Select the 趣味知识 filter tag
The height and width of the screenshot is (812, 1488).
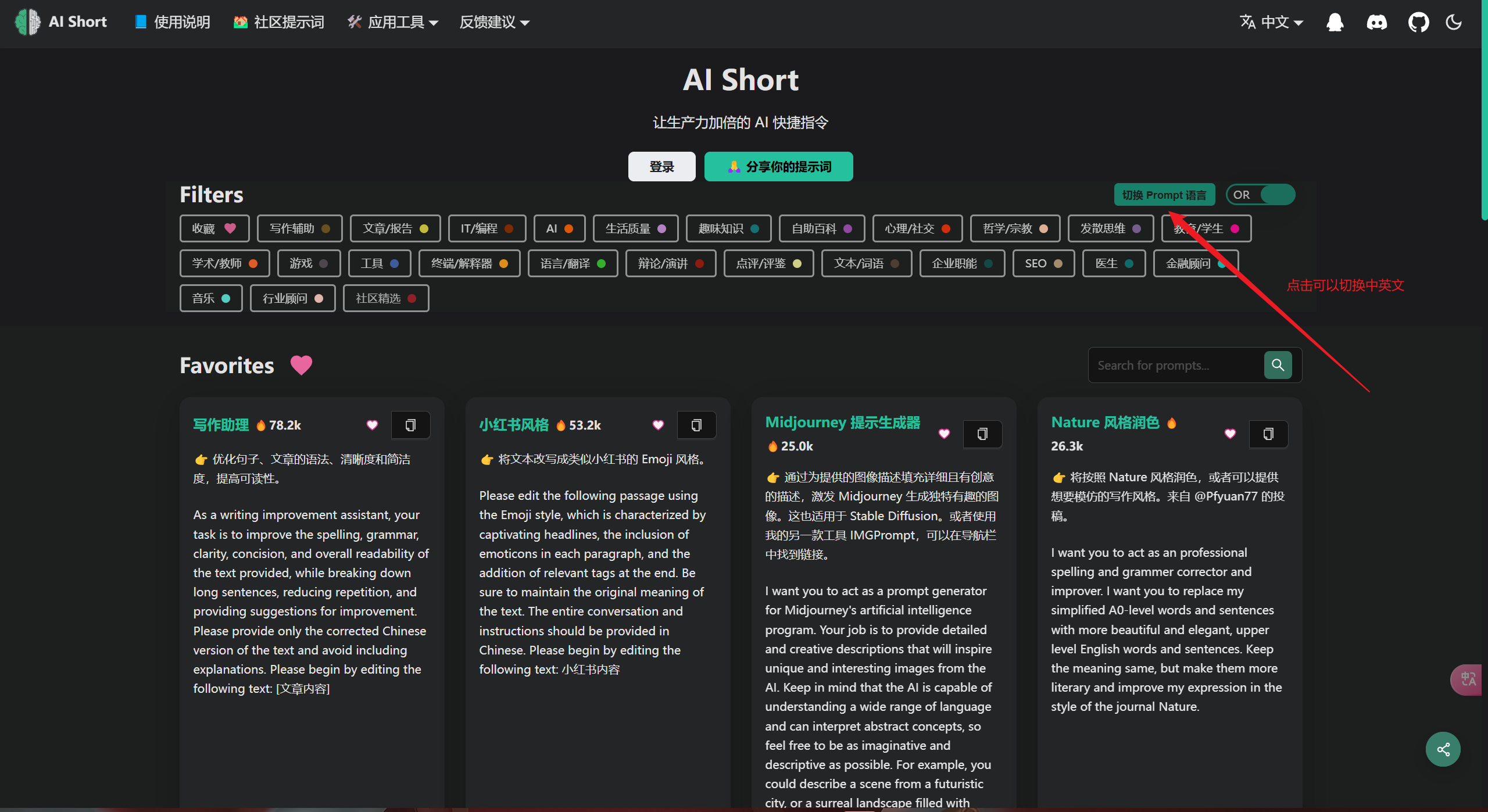point(728,228)
